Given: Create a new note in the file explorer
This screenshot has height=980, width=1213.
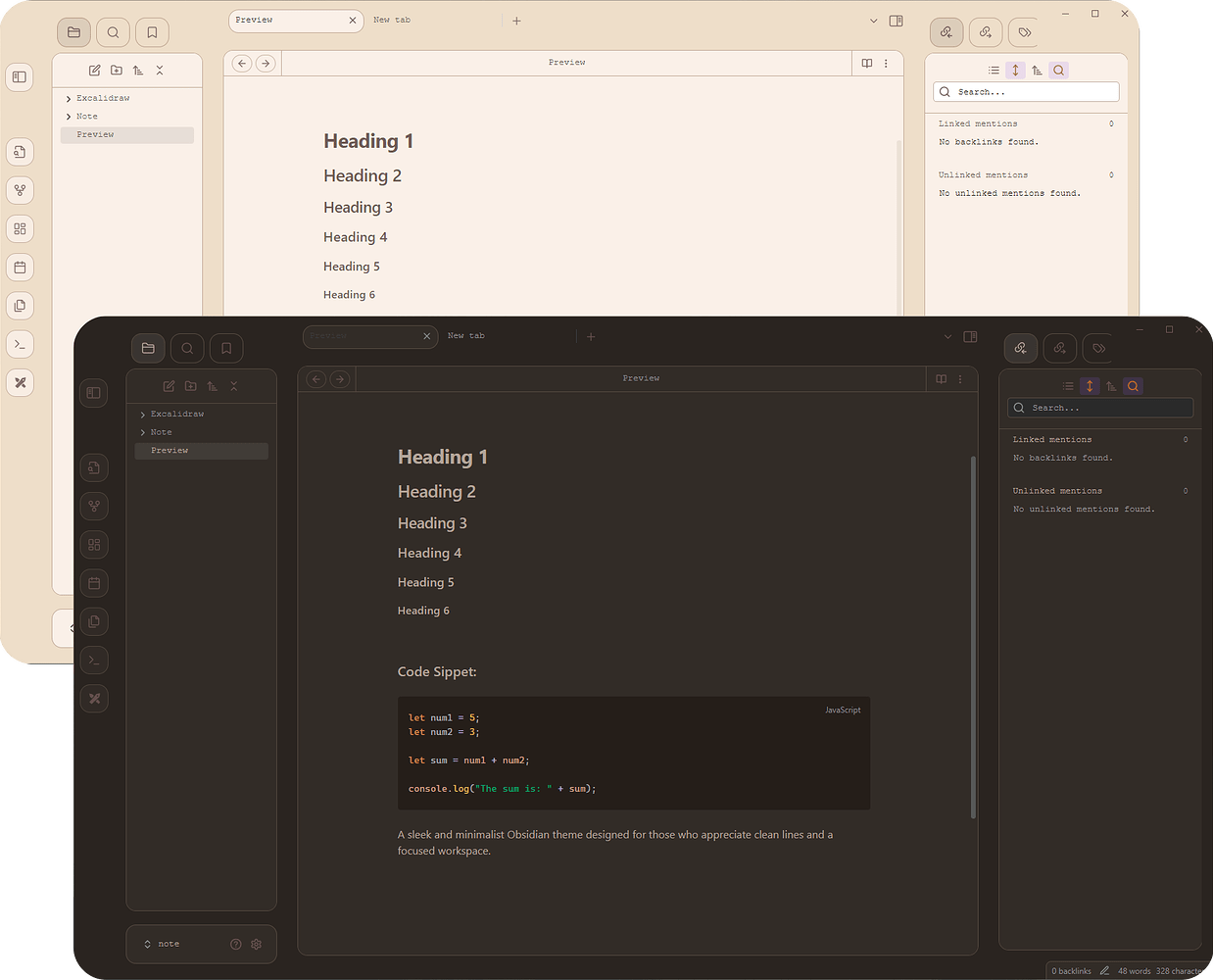Looking at the screenshot, I should tap(169, 386).
